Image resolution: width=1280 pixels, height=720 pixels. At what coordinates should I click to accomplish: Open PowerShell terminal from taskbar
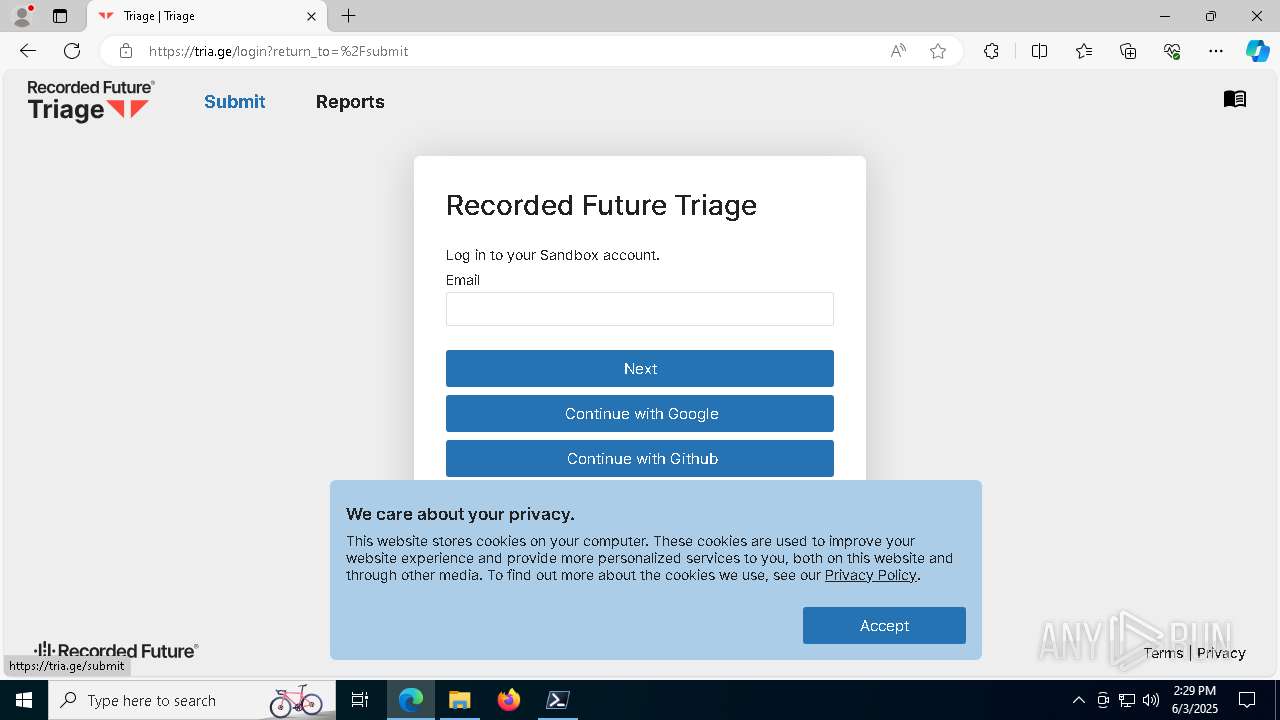pyautogui.click(x=558, y=700)
